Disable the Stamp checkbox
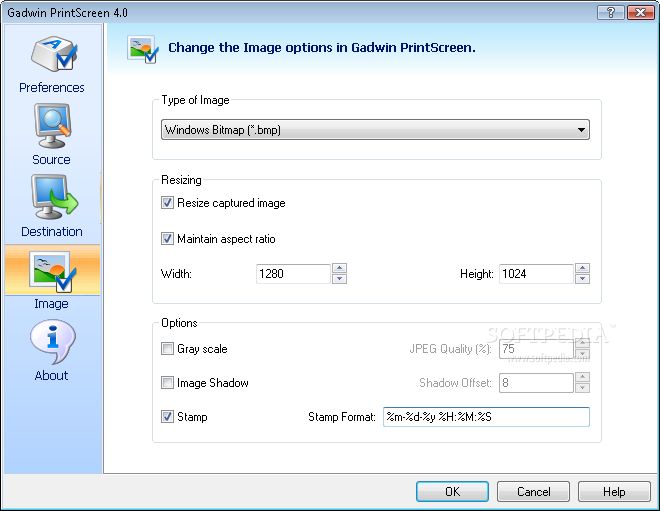 [x=167, y=417]
